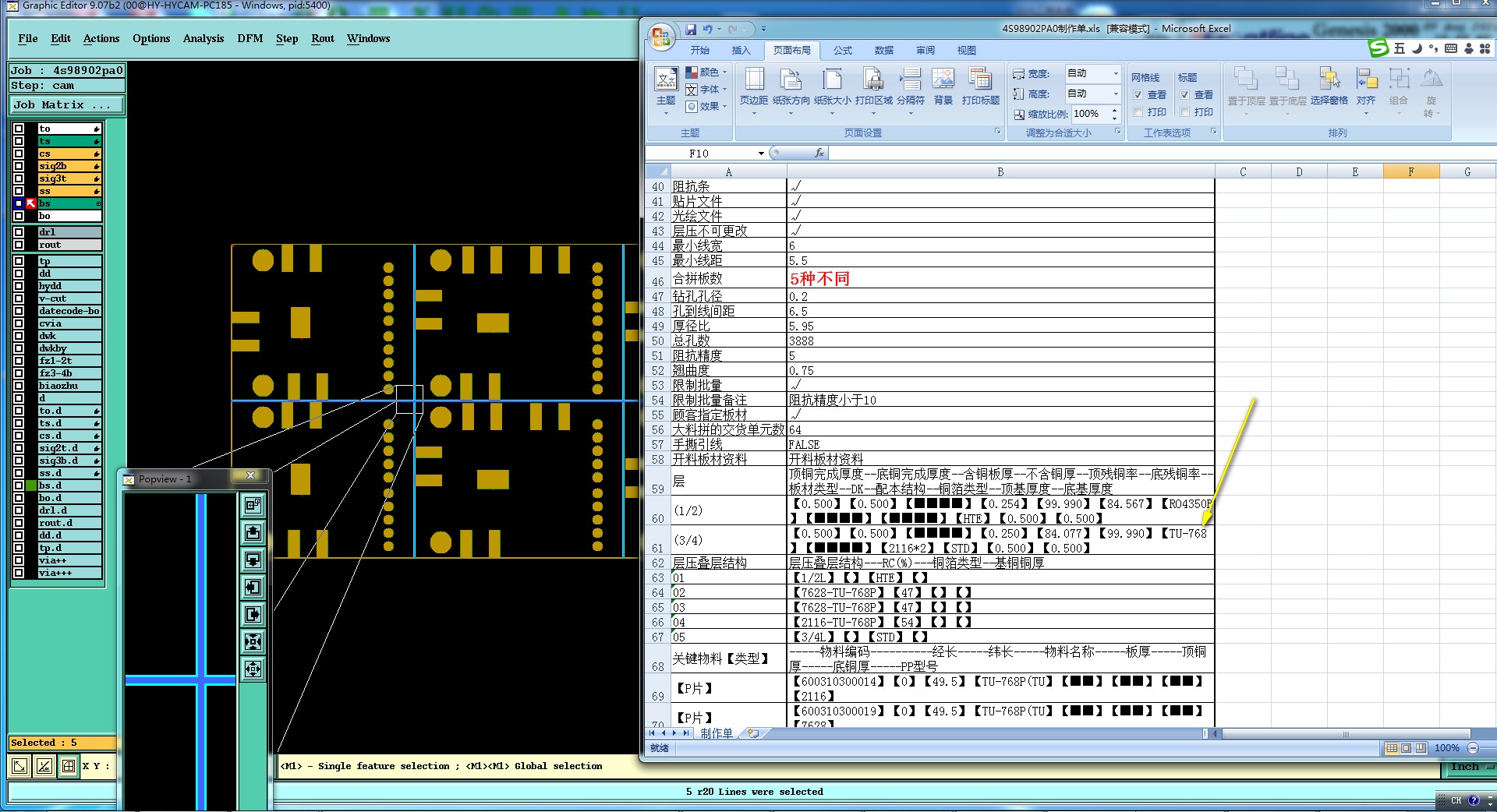Click the Excel formula bar input
The height and width of the screenshot is (812, 1497).
pyautogui.click(x=1162, y=154)
